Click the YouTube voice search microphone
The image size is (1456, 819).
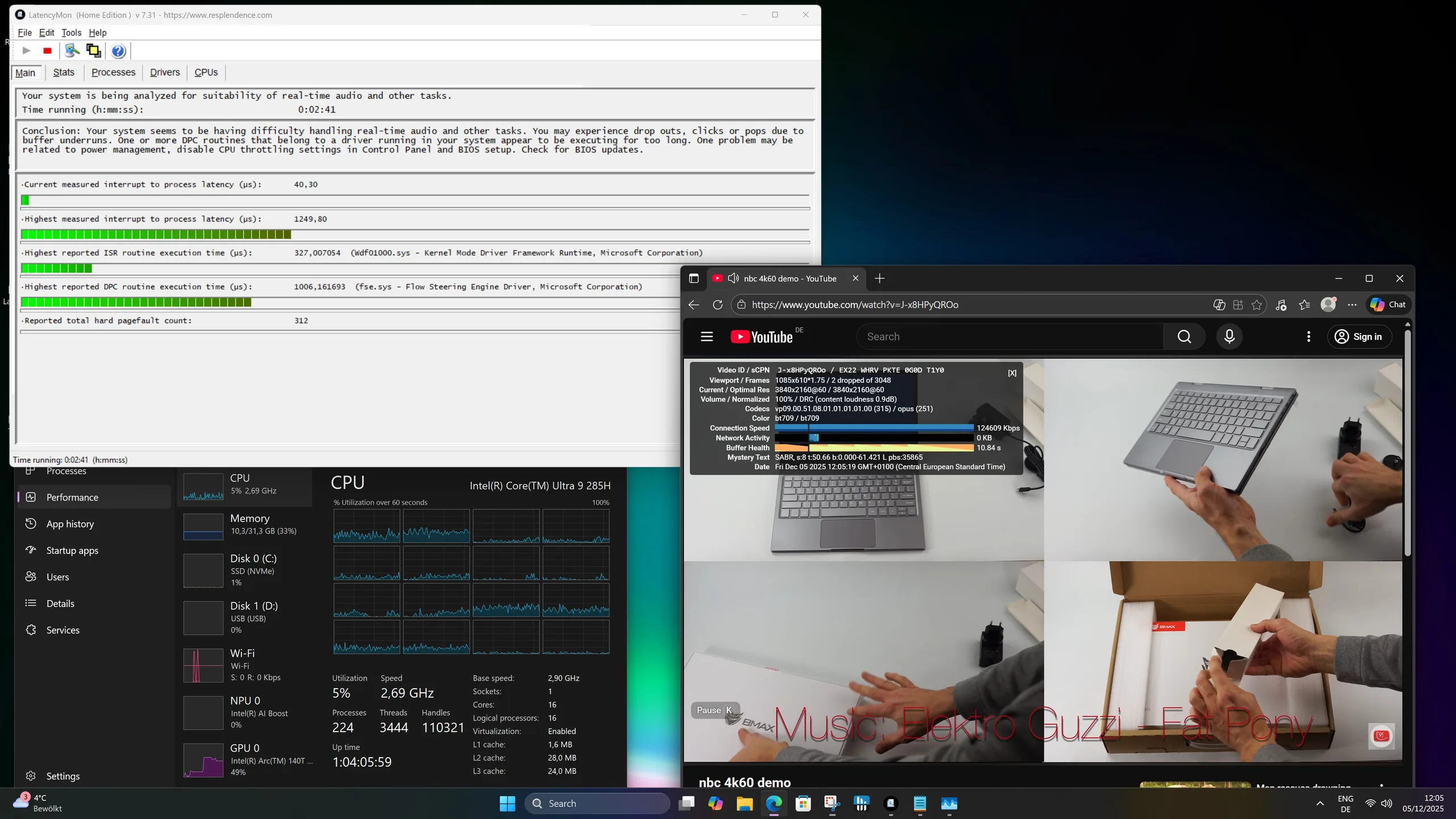[x=1229, y=337]
